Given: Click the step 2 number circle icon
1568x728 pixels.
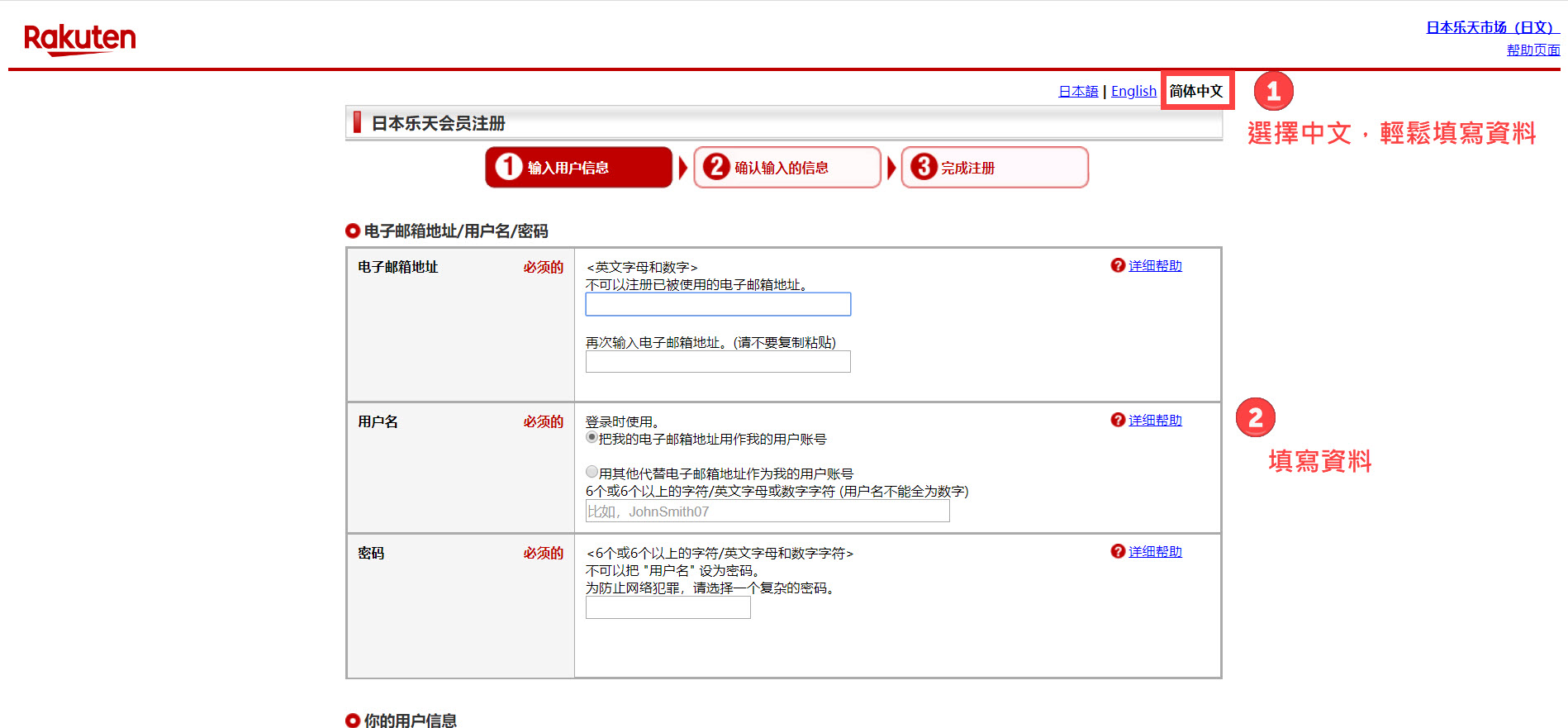Looking at the screenshot, I should coord(715,167).
